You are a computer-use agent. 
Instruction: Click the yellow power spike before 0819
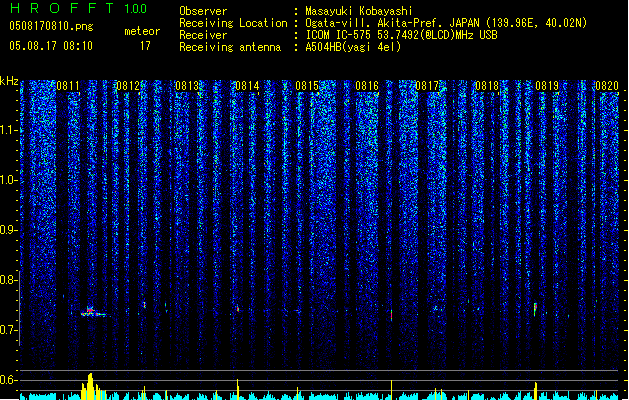536,391
